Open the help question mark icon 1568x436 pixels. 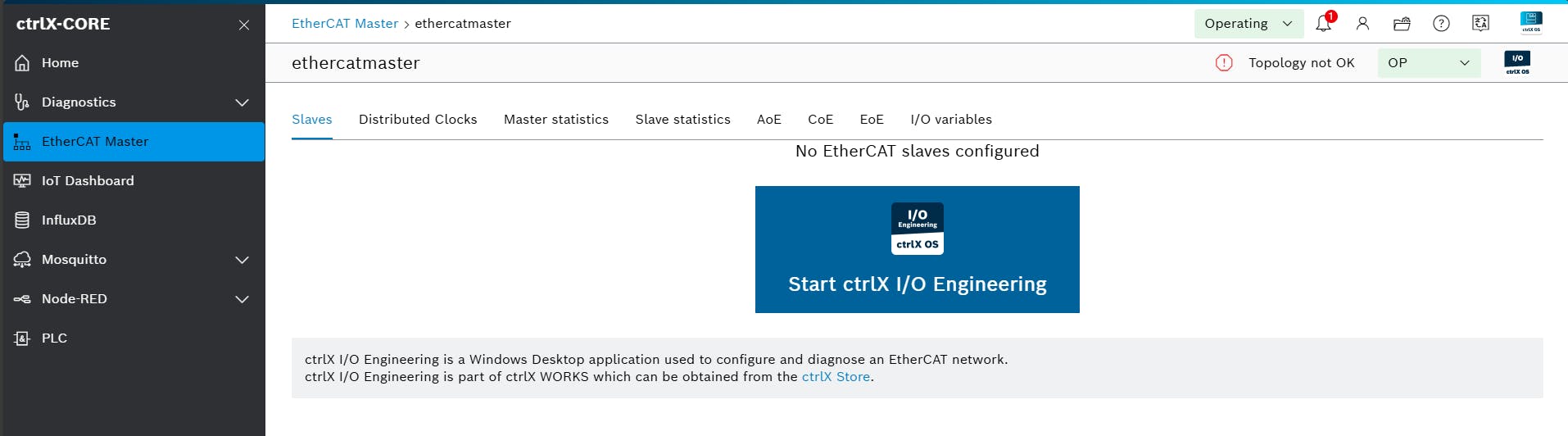[1441, 24]
